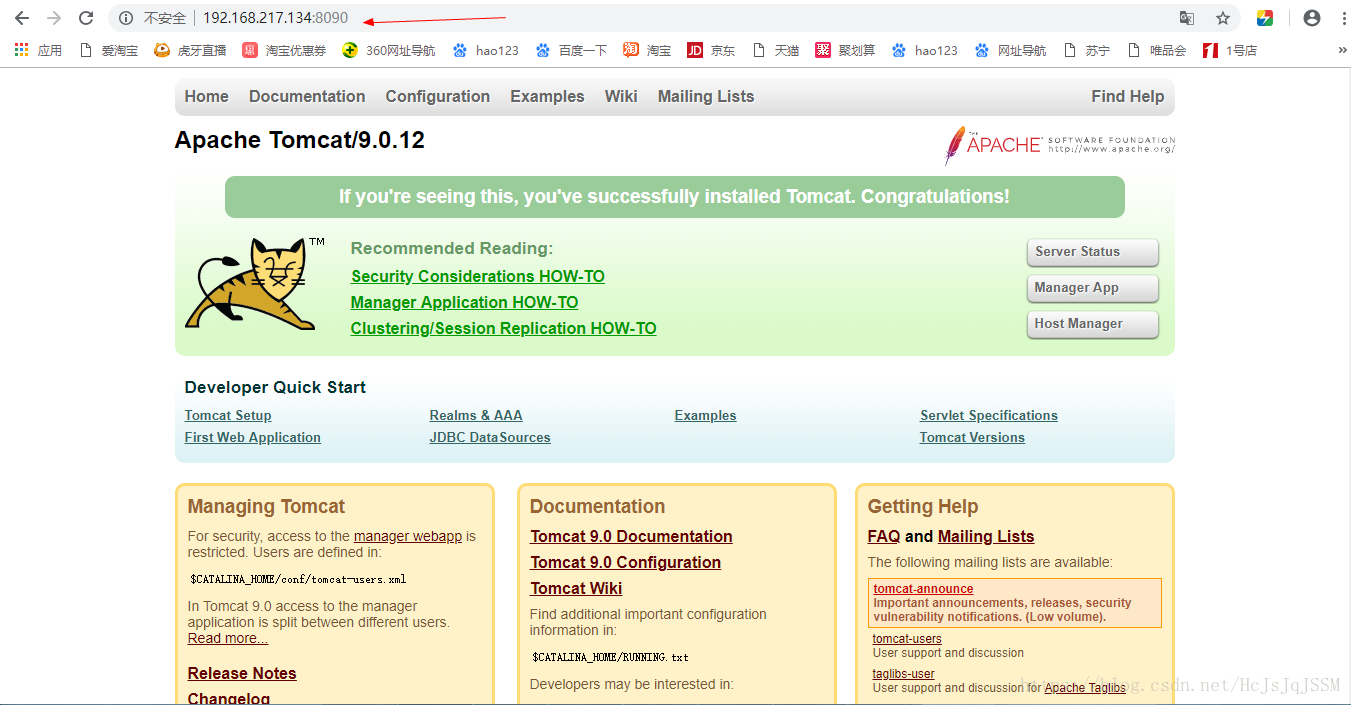Open the 淘宝 bookmark with orange icon

coord(647,50)
